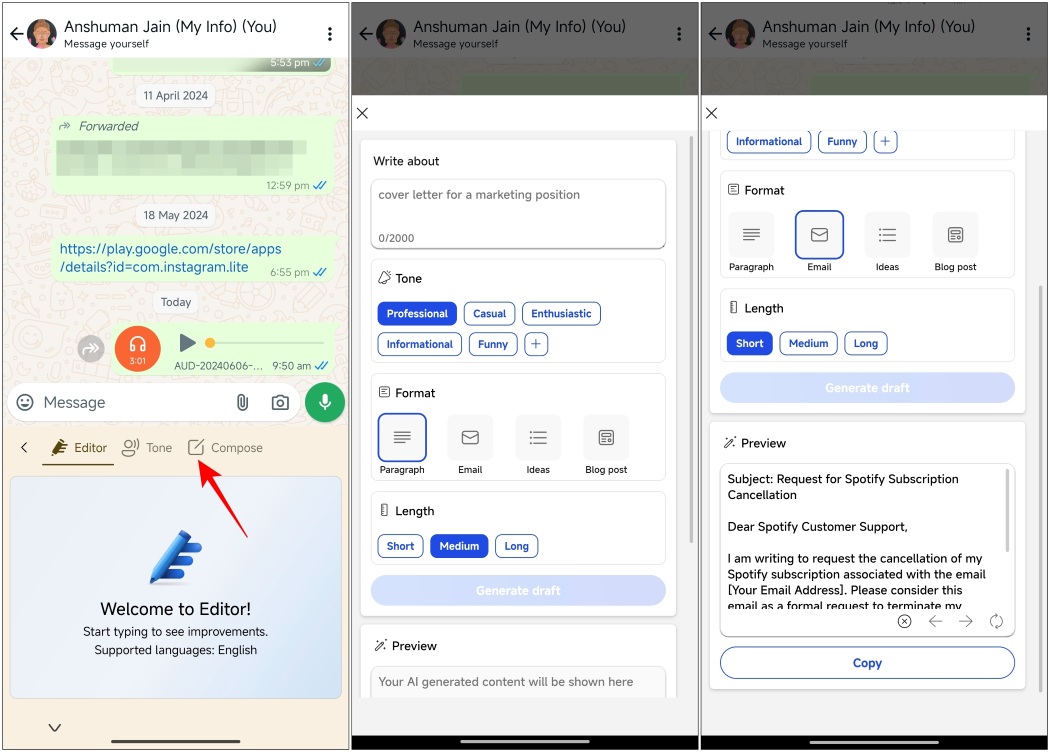Focus the Write about text box
1050x752 pixels.
[517, 213]
